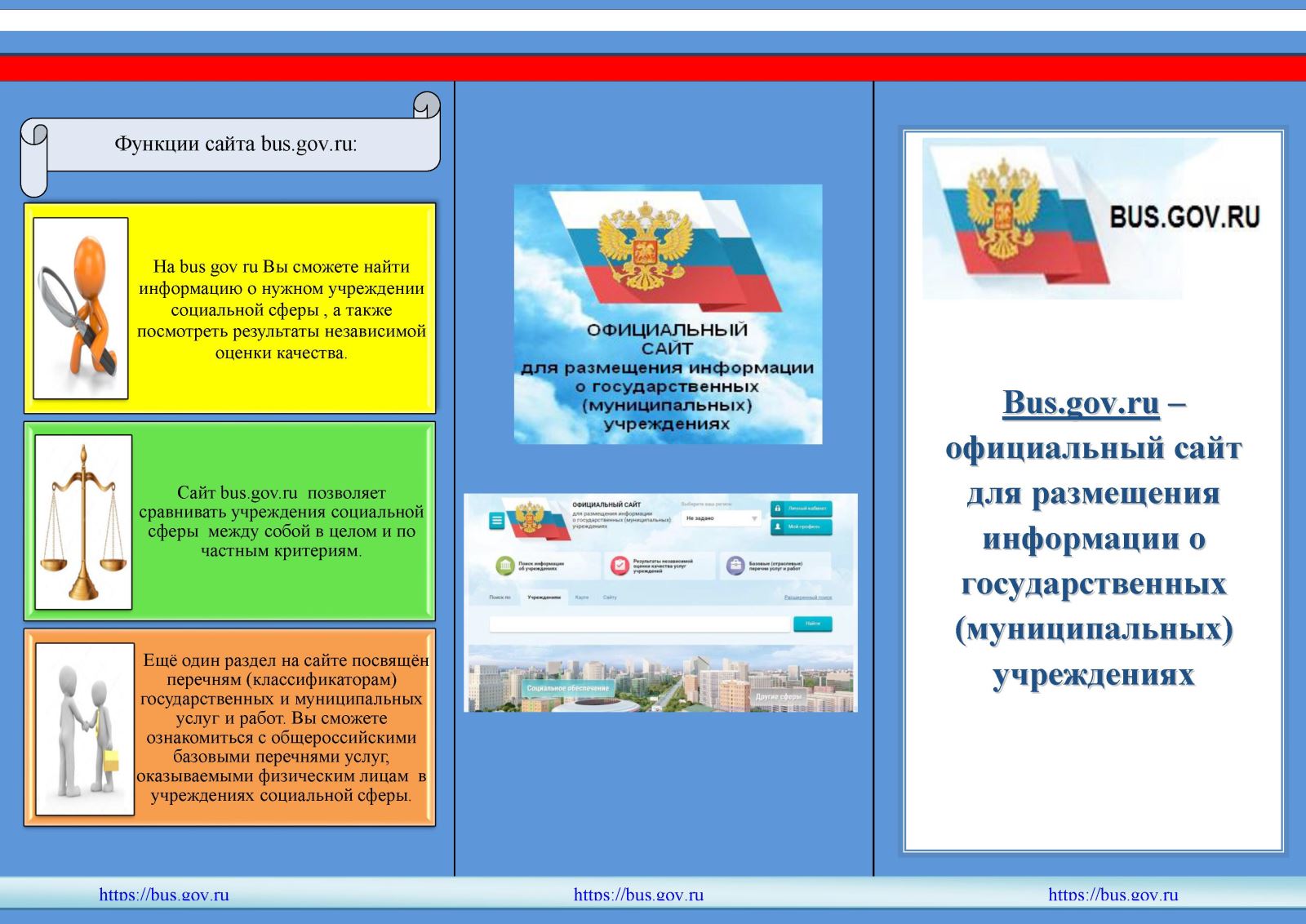Click 'Базовые (отраслевые) перечни услуг' text

[775, 565]
